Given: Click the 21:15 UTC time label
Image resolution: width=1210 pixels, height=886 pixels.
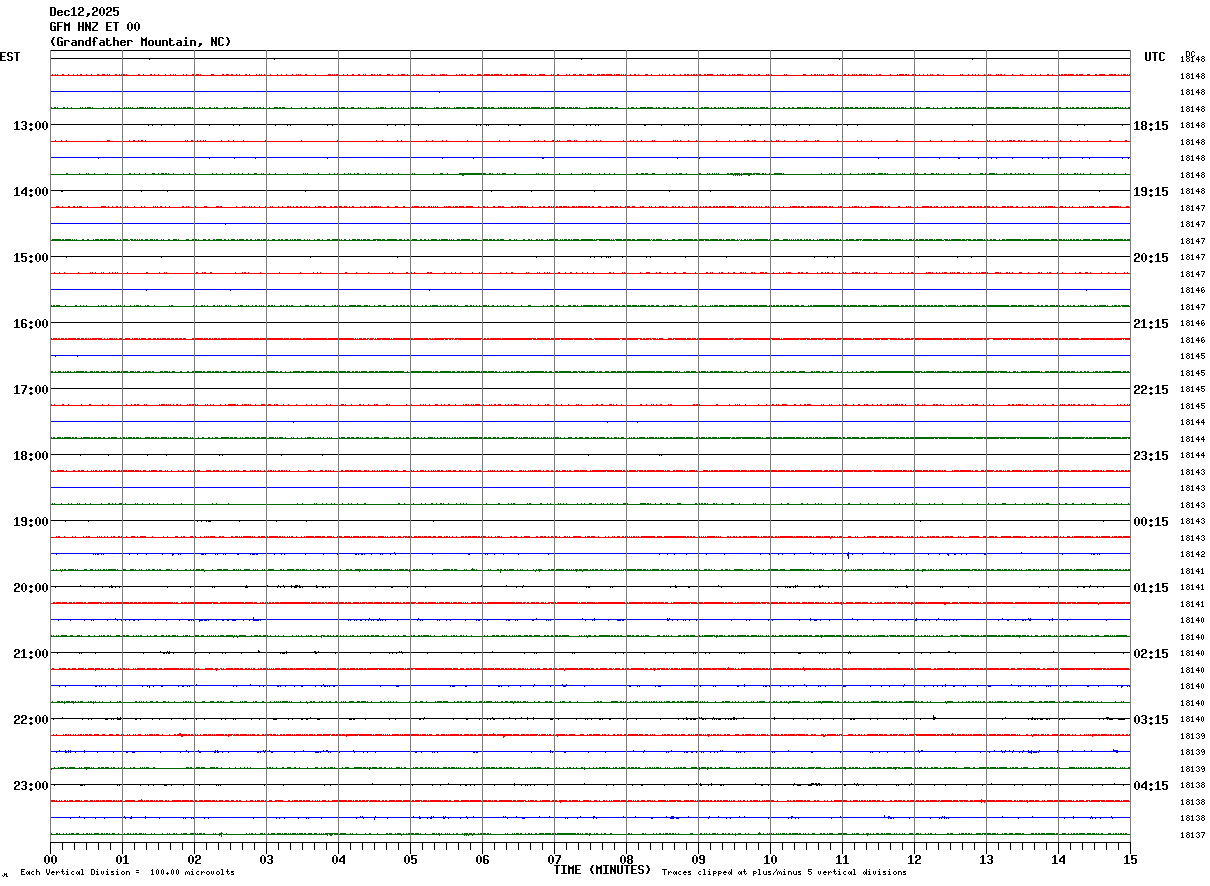Looking at the screenshot, I should 1151,324.
